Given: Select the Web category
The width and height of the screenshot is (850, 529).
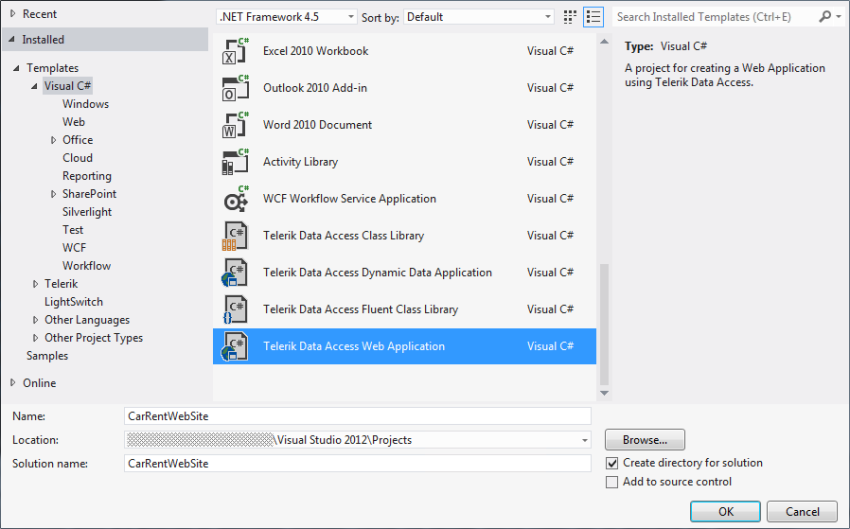Looking at the screenshot, I should (74, 121).
